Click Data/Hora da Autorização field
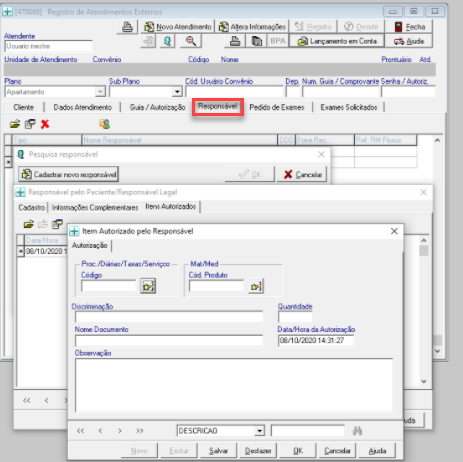Screen dimensions: 463x462 pos(316,340)
